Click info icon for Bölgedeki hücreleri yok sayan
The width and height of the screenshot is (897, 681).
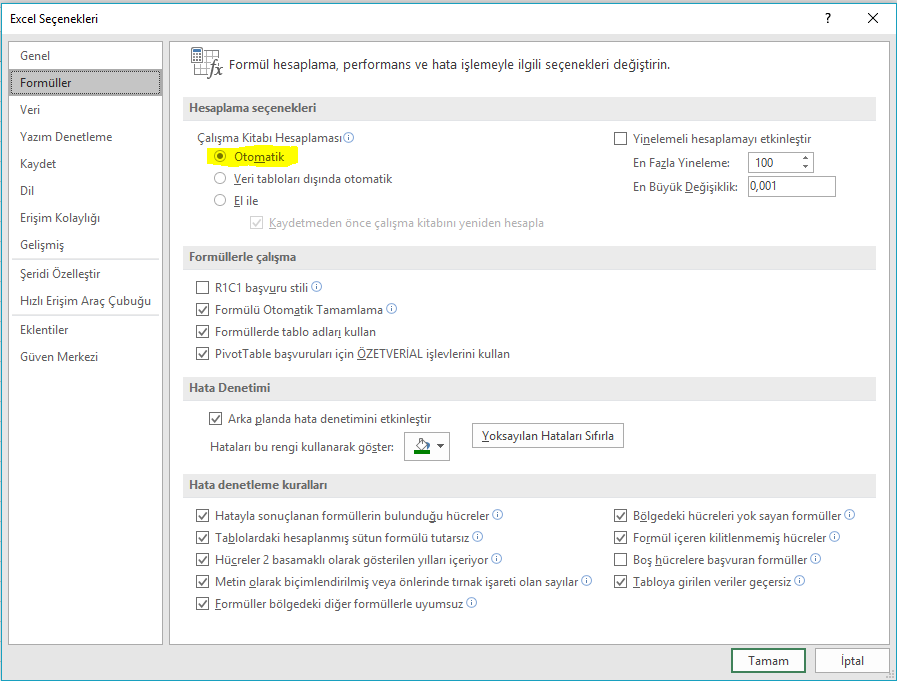850,515
